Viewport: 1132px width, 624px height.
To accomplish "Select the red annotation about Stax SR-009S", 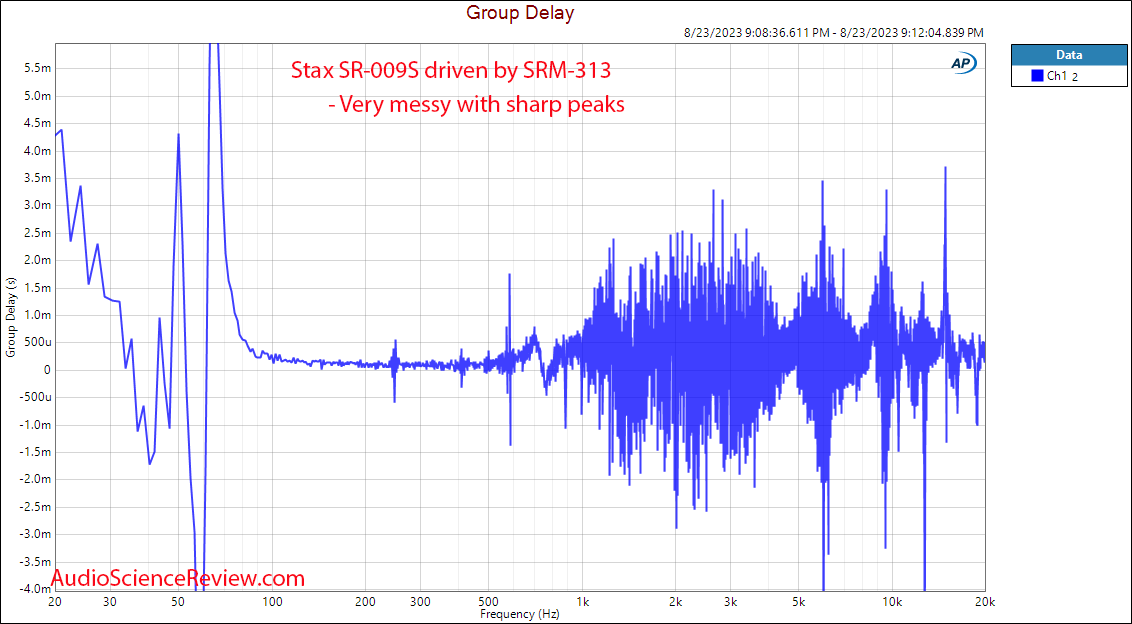I will point(451,70).
